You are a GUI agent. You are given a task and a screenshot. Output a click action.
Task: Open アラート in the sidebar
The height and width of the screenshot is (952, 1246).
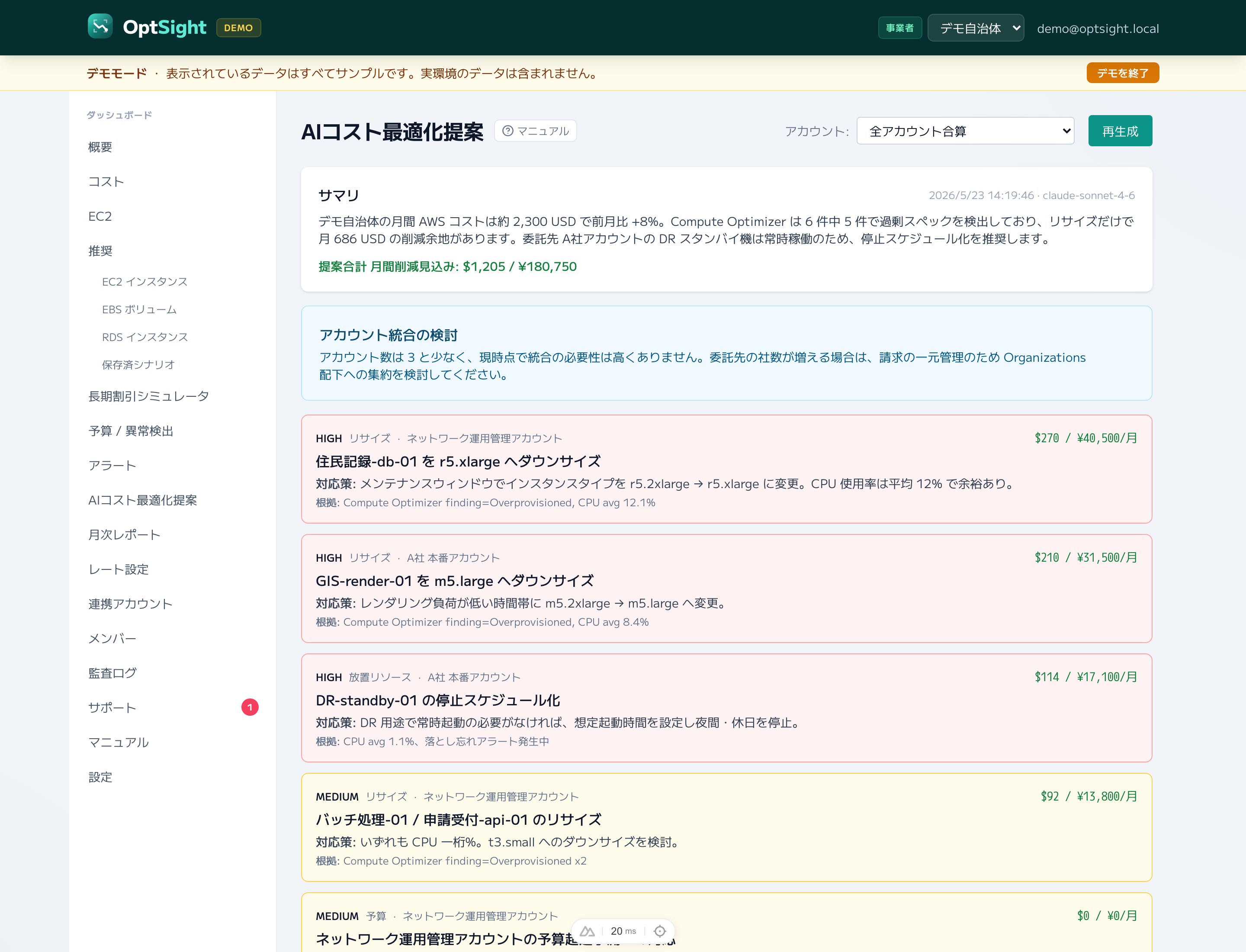pos(172,466)
